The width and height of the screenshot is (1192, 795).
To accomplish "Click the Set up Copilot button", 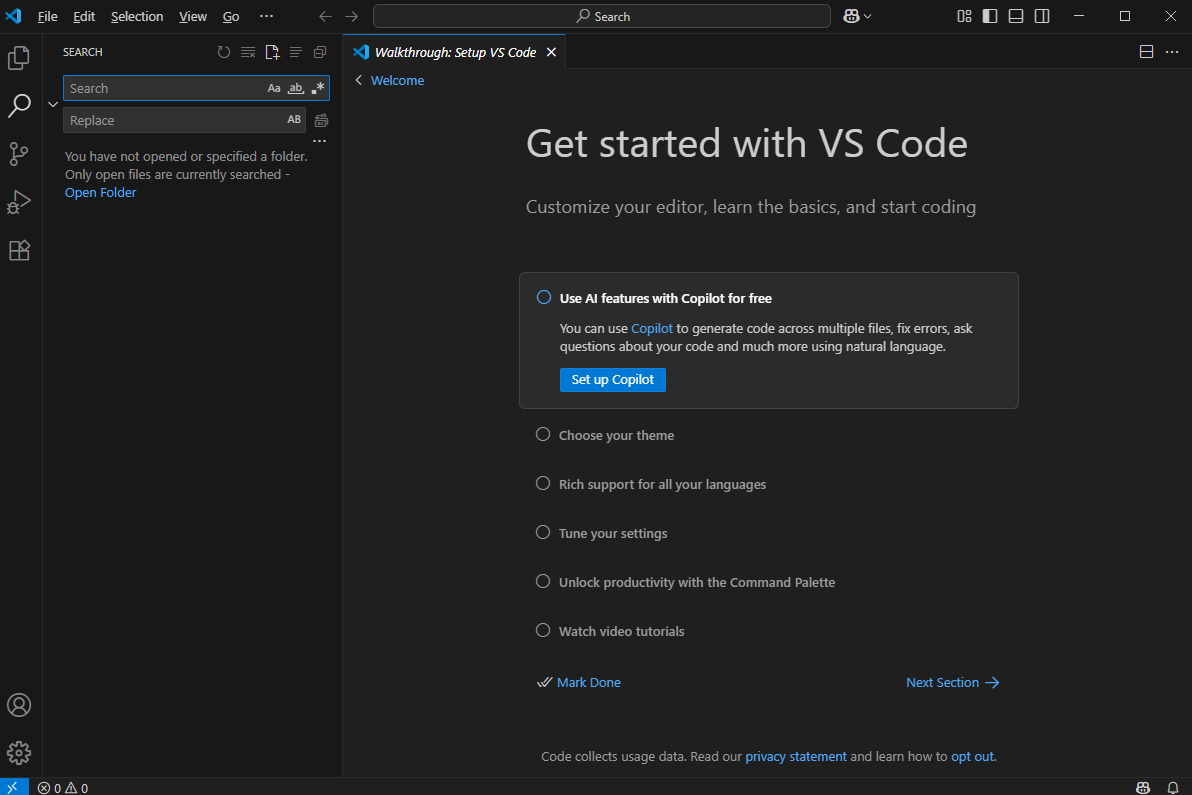I will pos(613,379).
